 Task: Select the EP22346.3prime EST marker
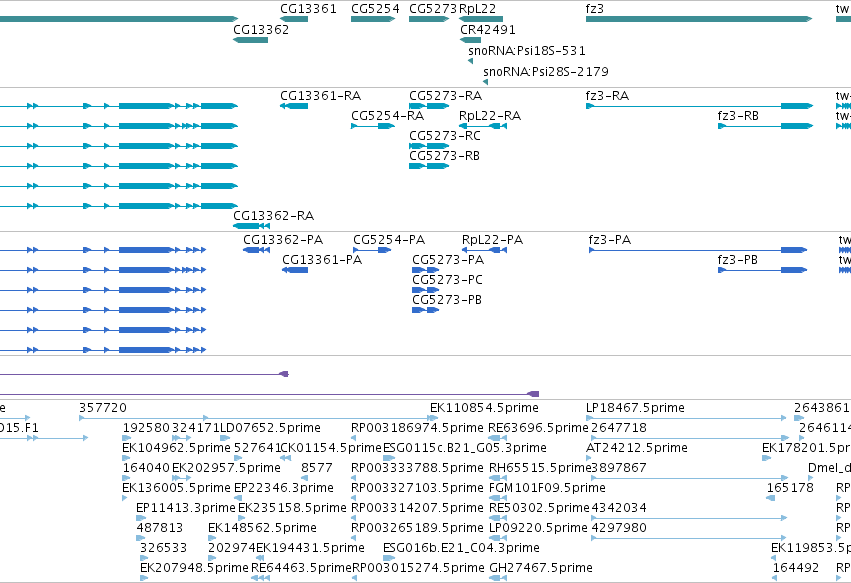click(x=239, y=498)
